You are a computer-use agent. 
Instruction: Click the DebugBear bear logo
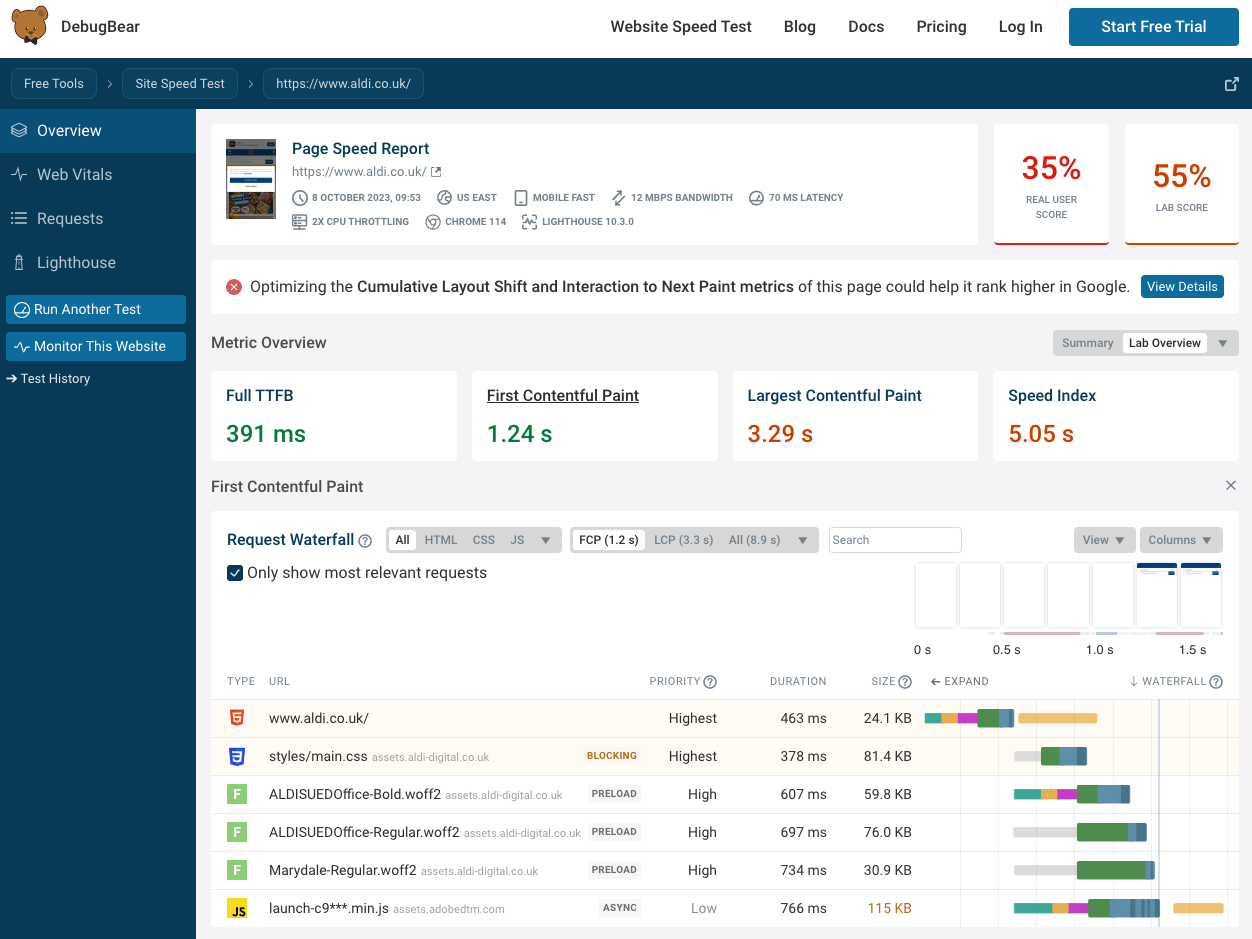pyautogui.click(x=30, y=25)
